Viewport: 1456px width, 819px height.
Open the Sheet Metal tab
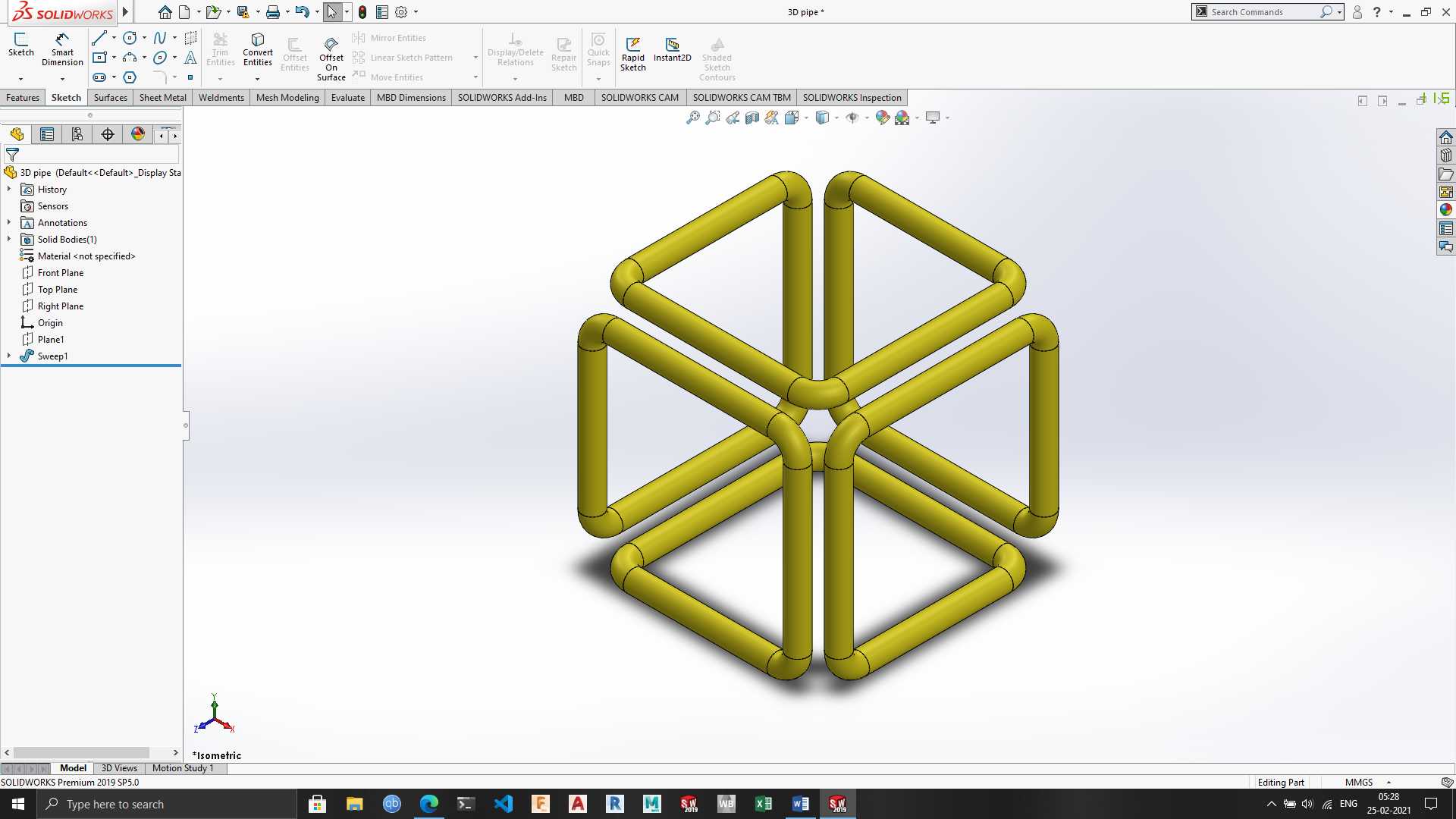163,98
